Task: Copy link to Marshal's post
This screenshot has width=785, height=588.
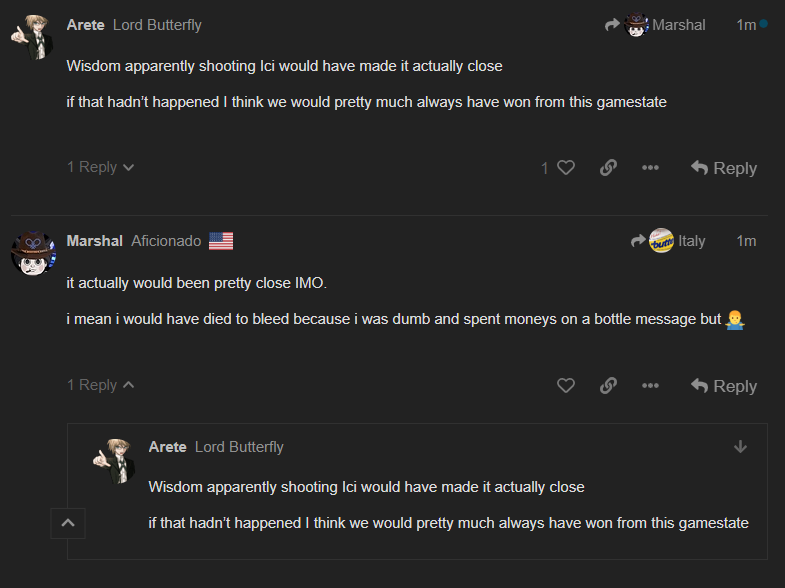Action: coord(608,386)
